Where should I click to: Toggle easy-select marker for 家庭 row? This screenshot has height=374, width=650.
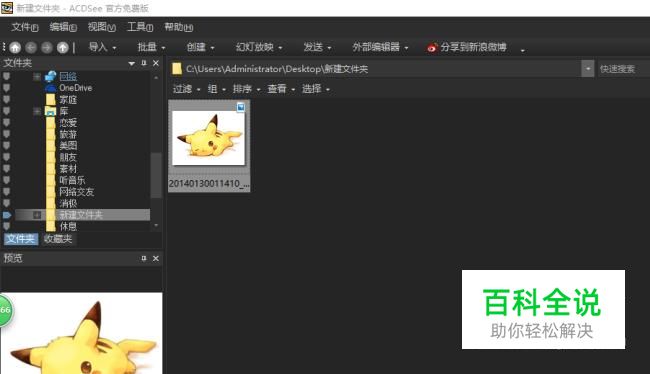tap(6, 100)
